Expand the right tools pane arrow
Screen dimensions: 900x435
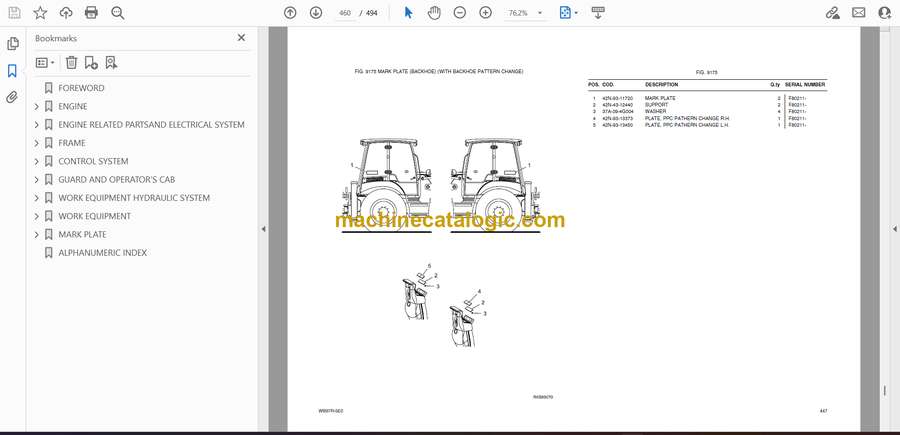point(894,229)
